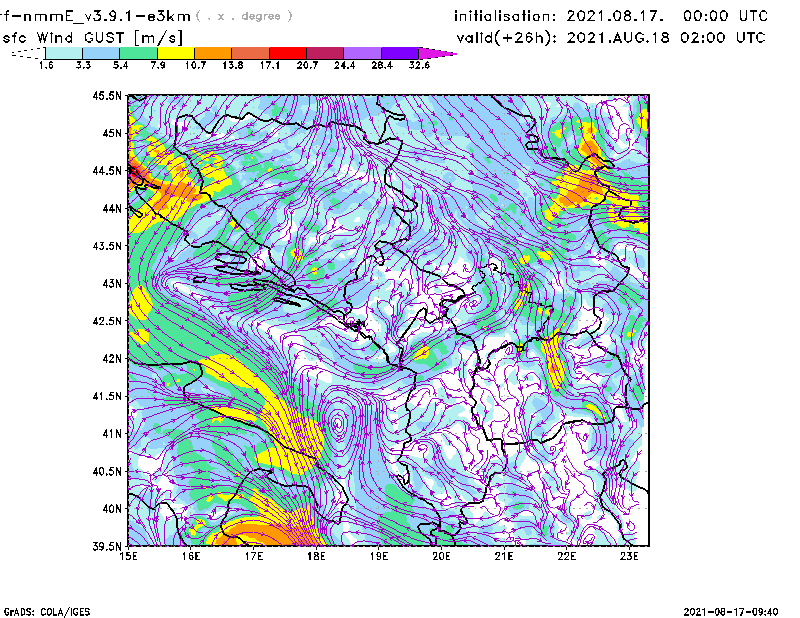Screen dimensions: 800x618
Task: Click the 45.5N latitude axis label
Action: click(107, 95)
